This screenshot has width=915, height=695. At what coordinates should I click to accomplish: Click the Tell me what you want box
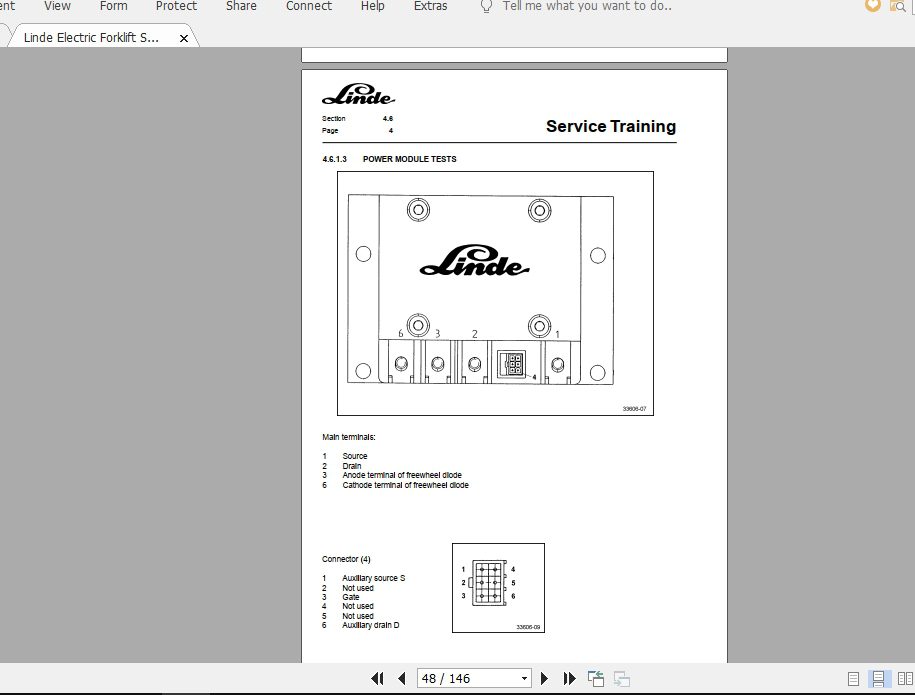(587, 6)
